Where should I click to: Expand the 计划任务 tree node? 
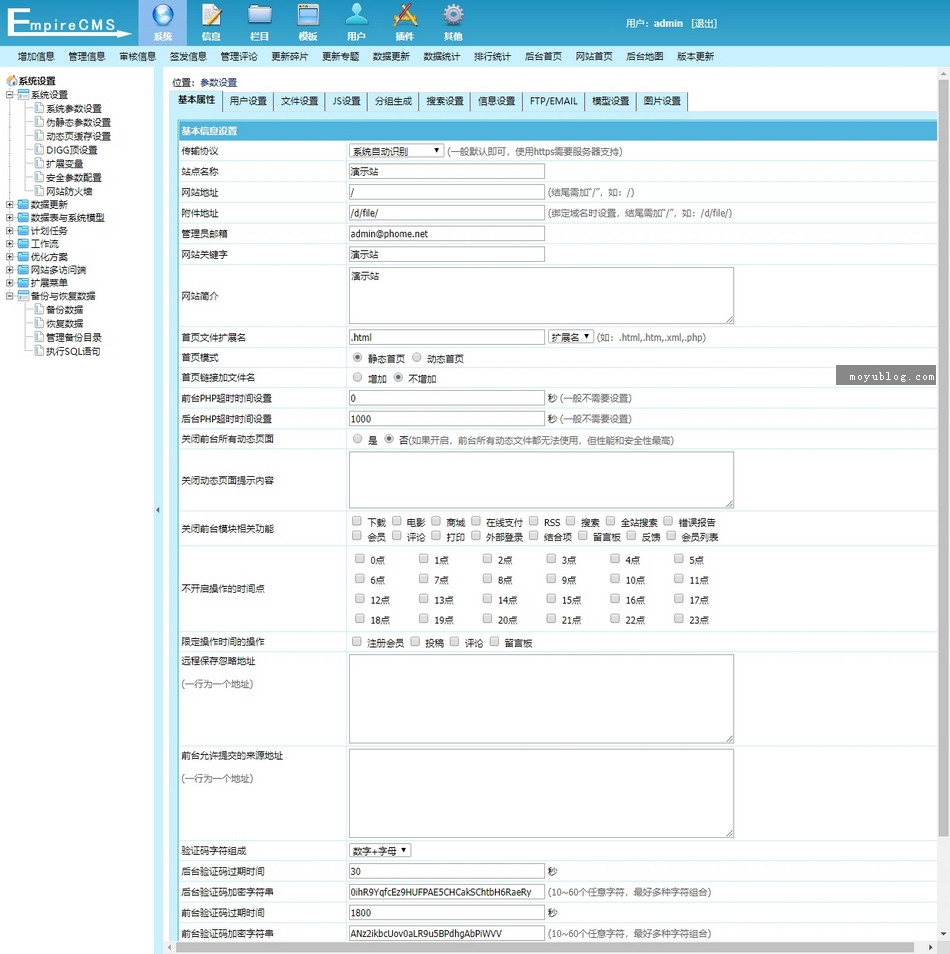(x=10, y=231)
